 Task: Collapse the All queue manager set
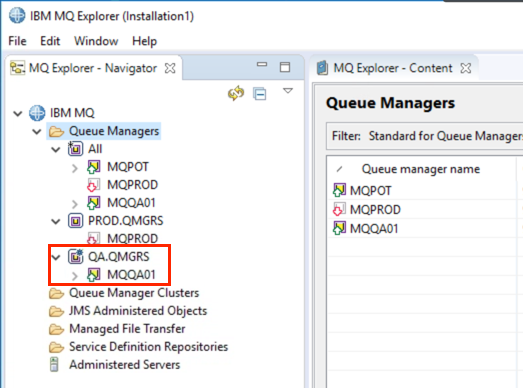[x=56, y=149]
